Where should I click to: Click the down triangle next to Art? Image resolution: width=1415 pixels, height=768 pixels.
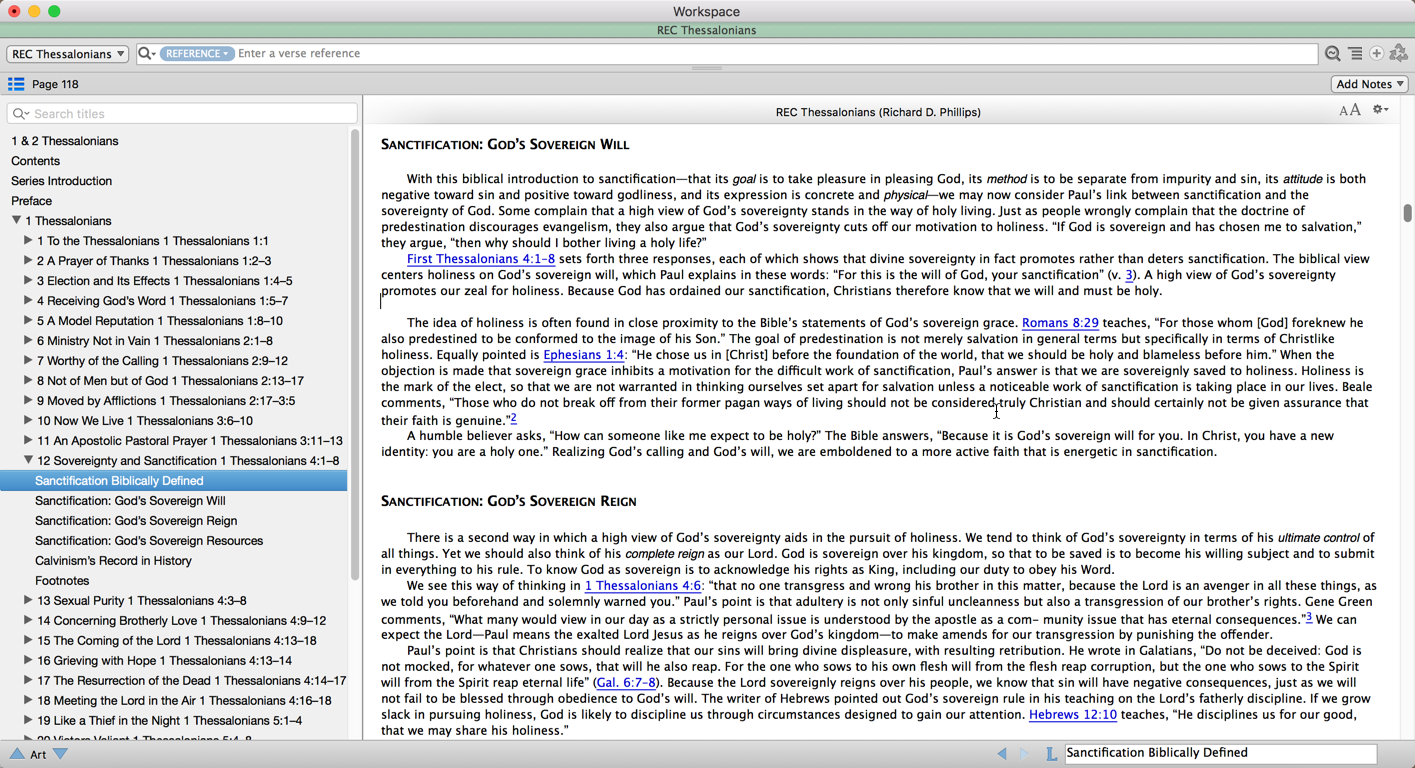pyautogui.click(x=61, y=754)
